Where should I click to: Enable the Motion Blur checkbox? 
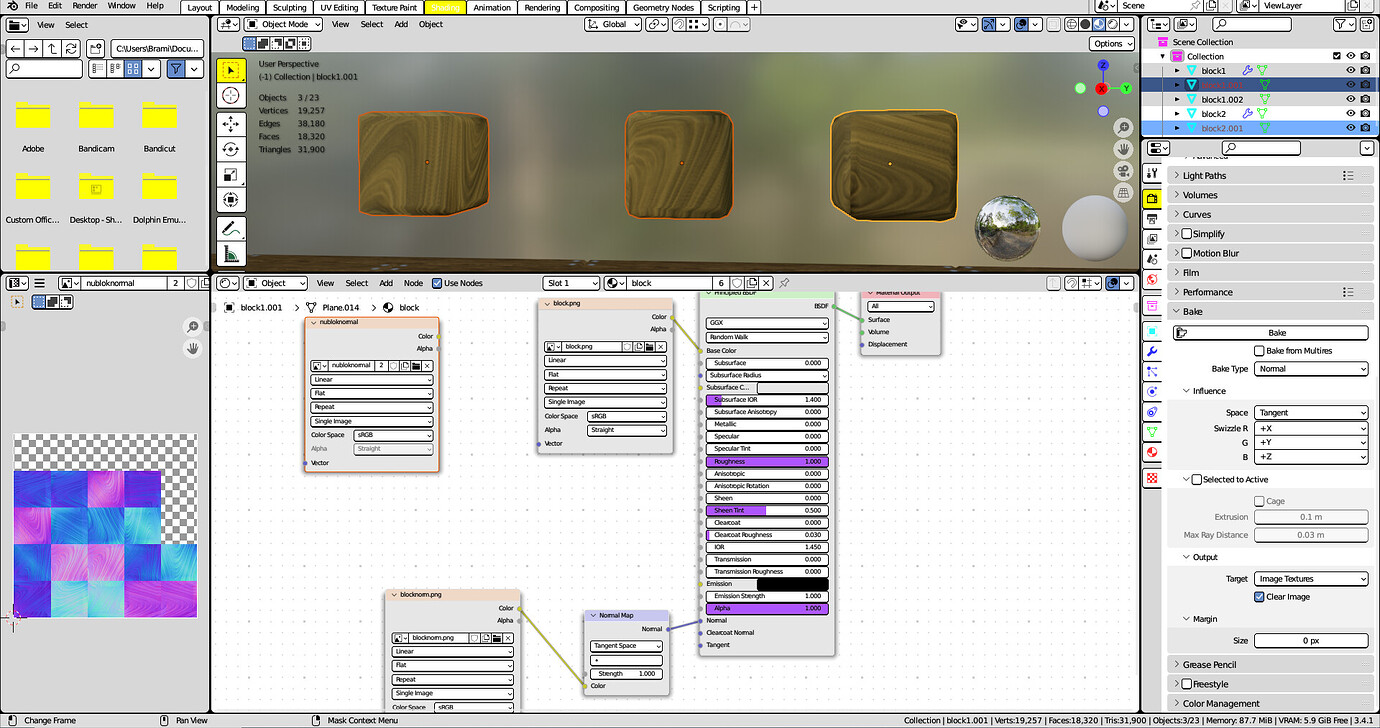coord(1186,253)
